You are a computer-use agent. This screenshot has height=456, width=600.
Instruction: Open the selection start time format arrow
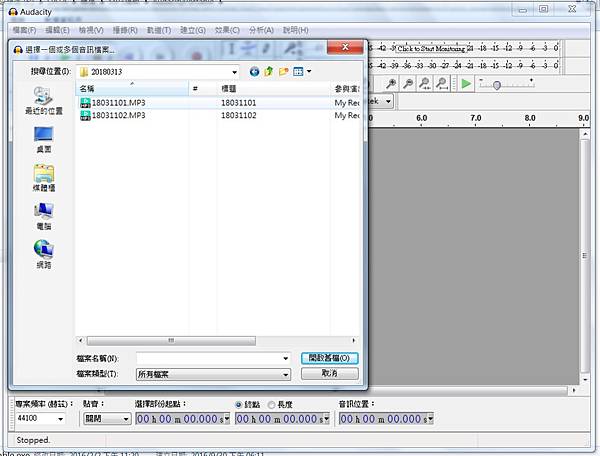[227, 419]
